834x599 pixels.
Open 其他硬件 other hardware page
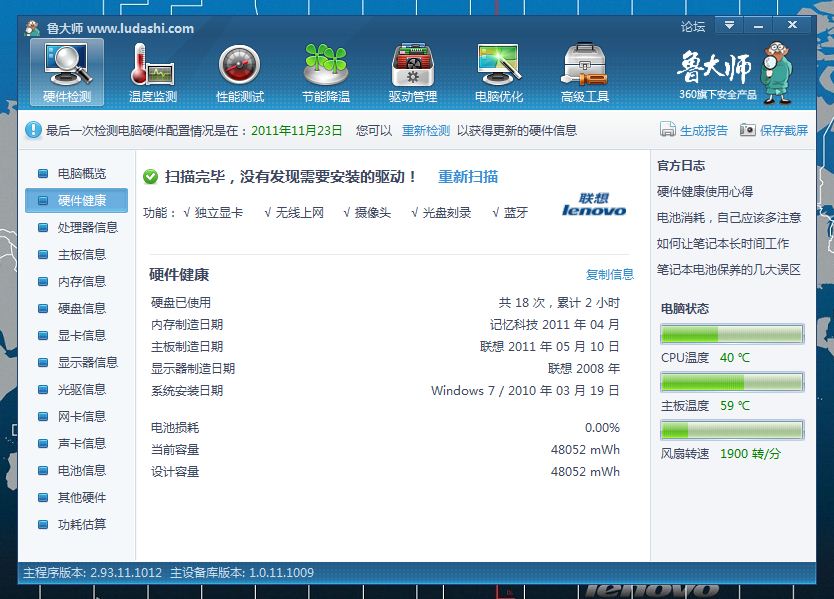pos(77,498)
